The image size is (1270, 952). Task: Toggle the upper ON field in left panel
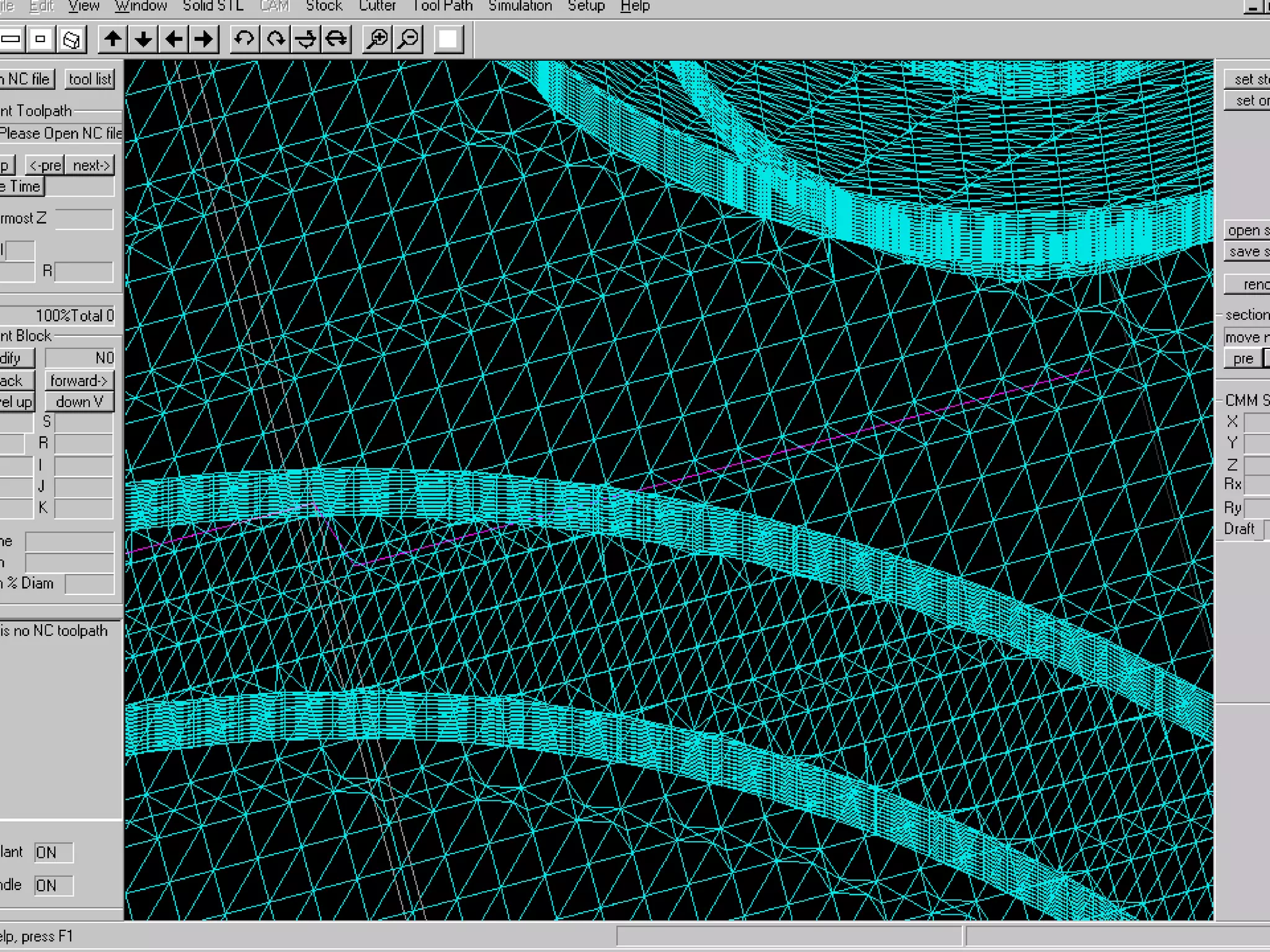[x=53, y=853]
